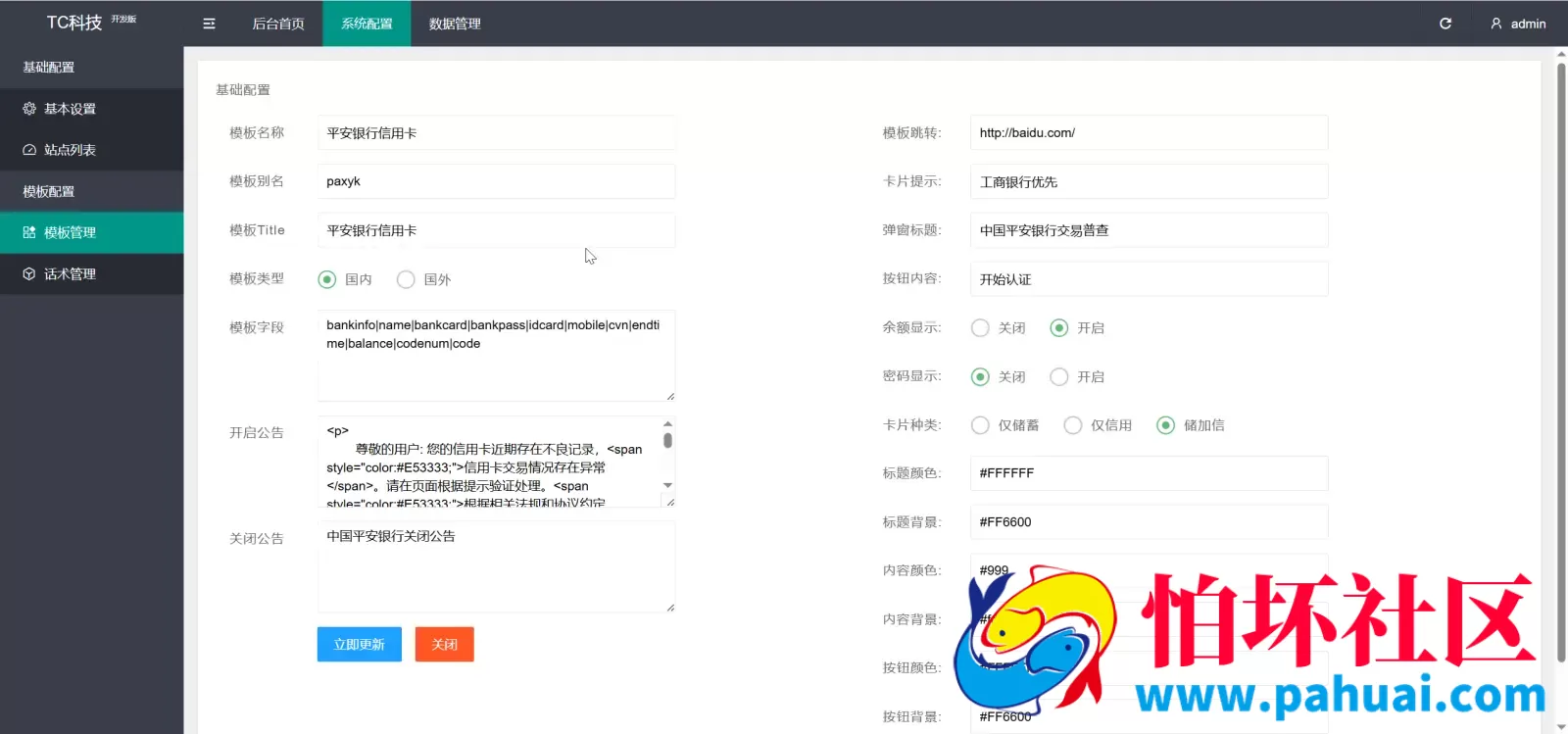Click the 卡片种类 label
The height and width of the screenshot is (734, 1568).
[911, 425]
